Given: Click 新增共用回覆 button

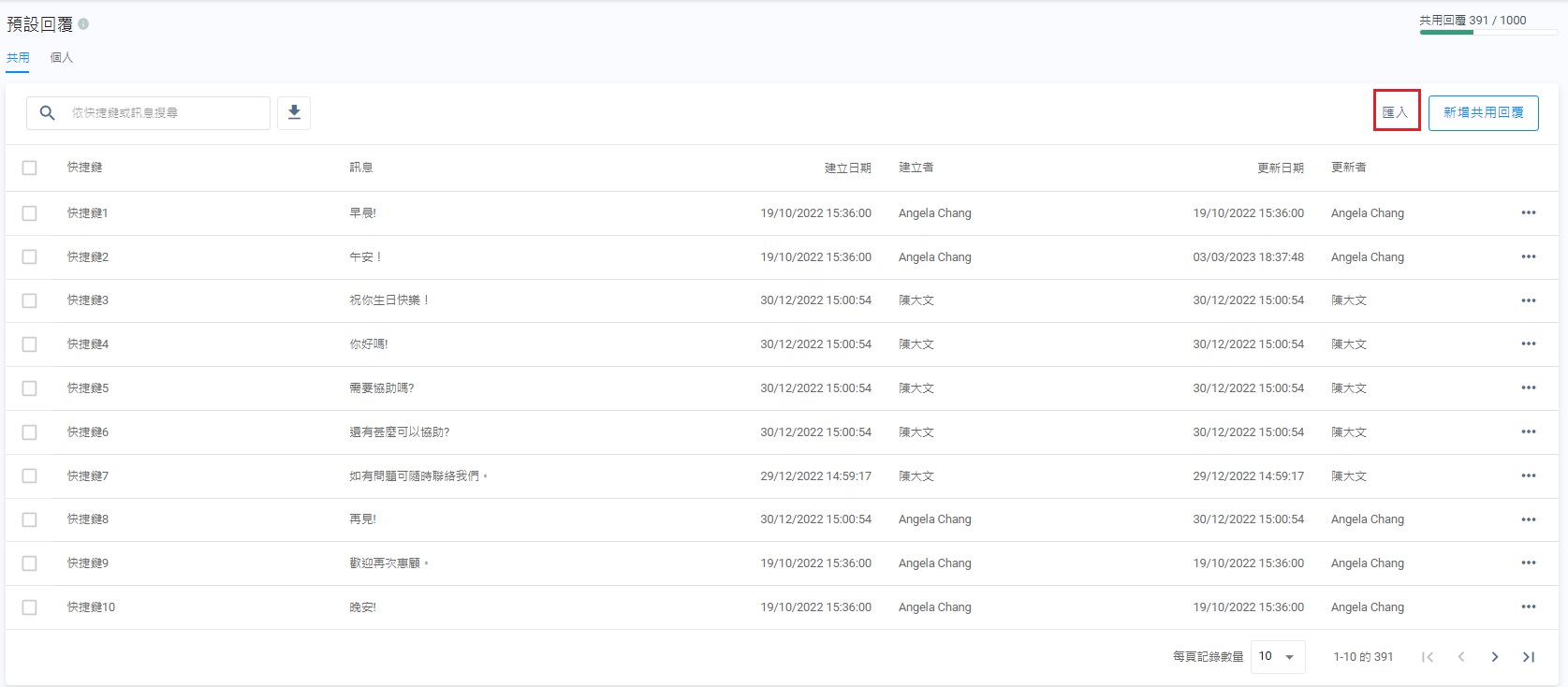Looking at the screenshot, I should (x=1483, y=112).
